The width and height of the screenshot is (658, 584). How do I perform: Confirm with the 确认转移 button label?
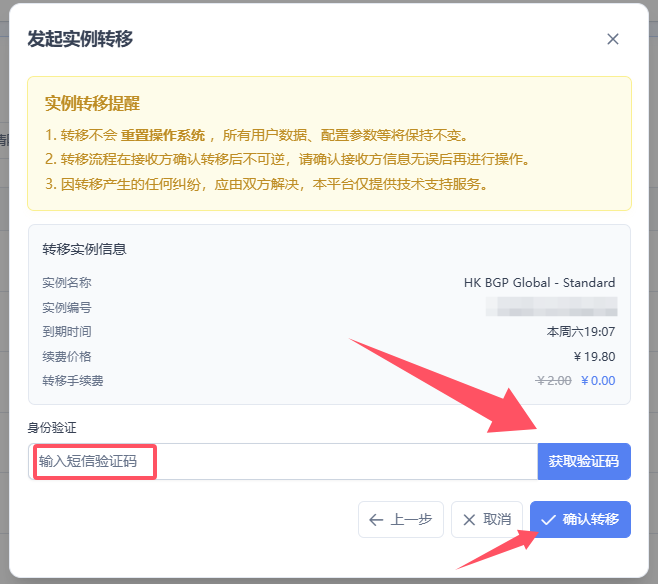click(591, 520)
